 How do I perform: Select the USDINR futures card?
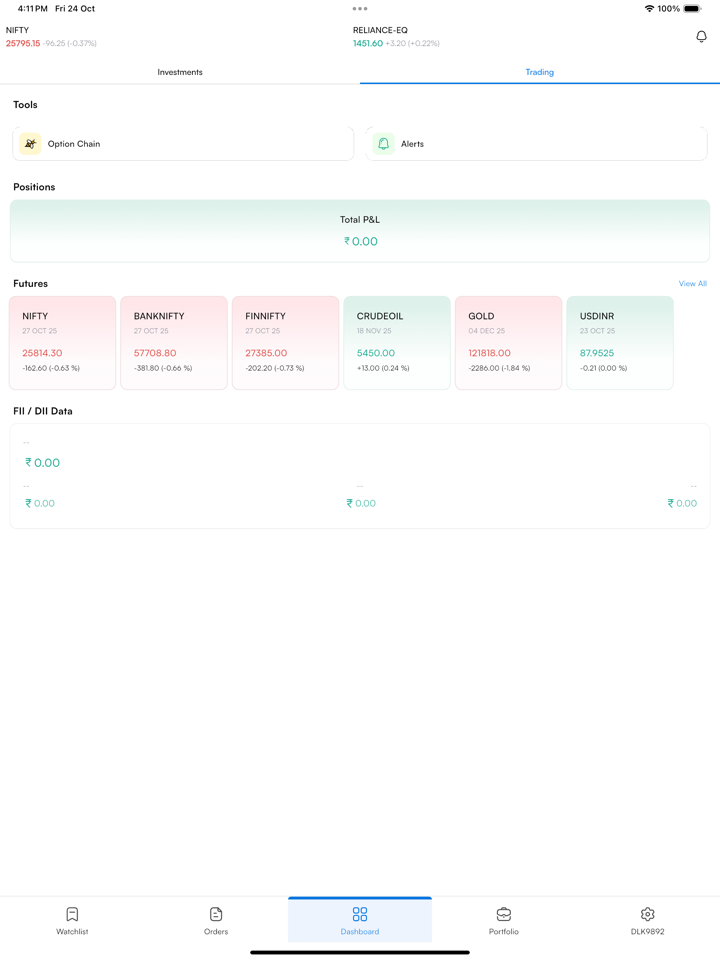coord(620,342)
